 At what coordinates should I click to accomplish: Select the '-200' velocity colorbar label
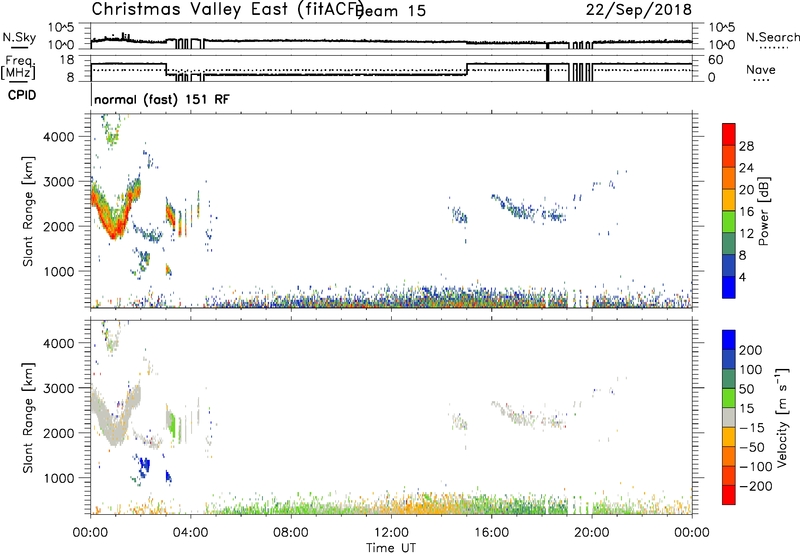click(755, 486)
